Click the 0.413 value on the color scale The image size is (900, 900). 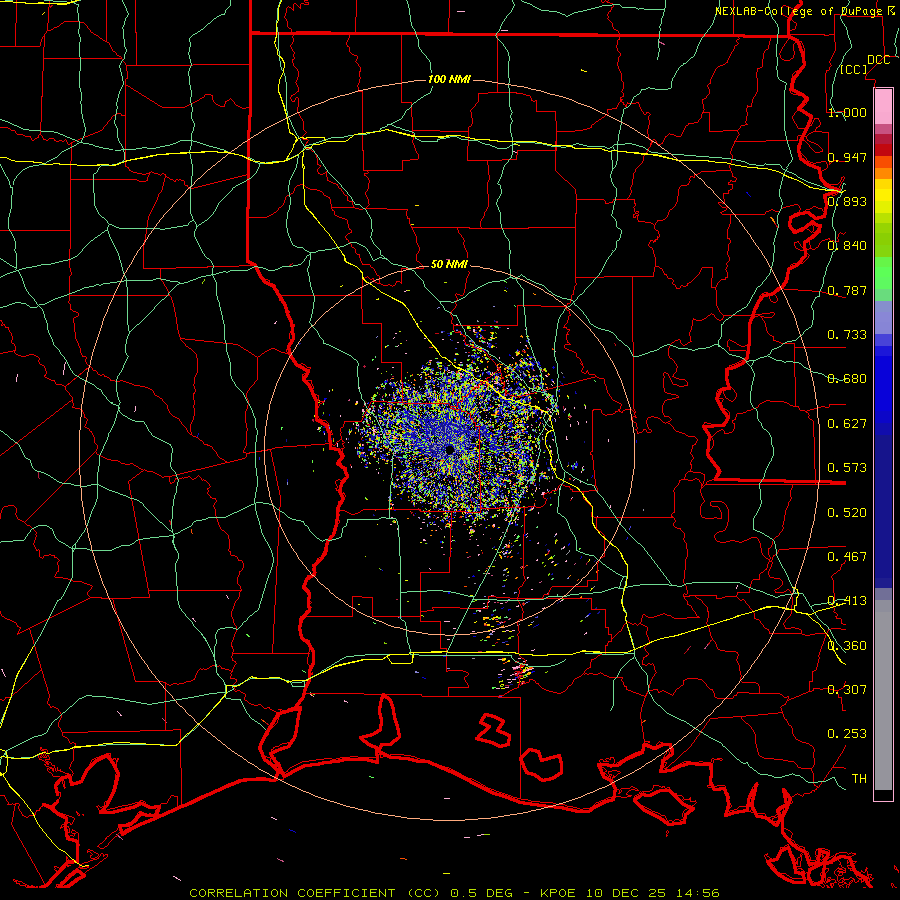tap(847, 601)
